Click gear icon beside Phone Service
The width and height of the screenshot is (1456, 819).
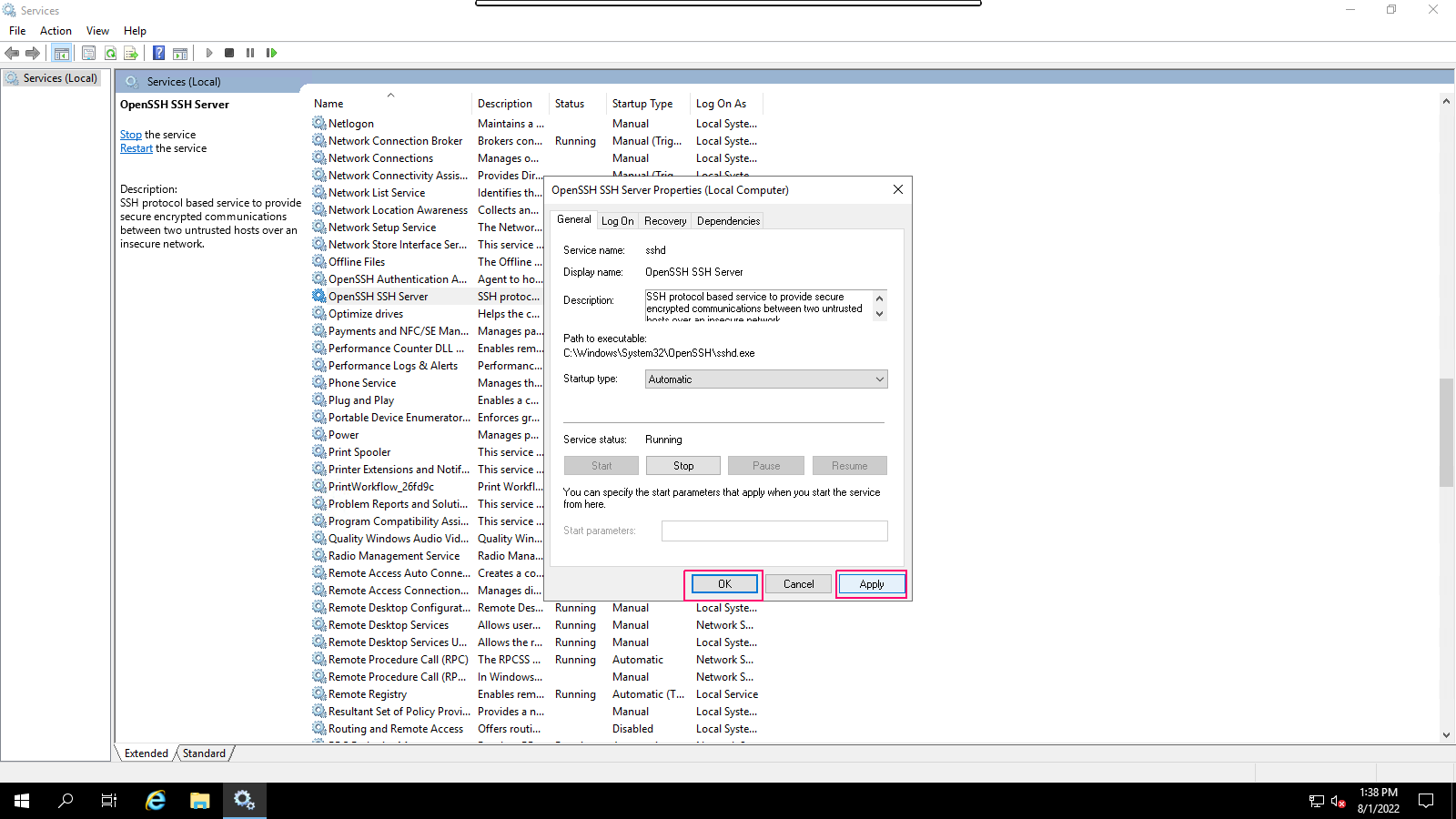(x=318, y=382)
